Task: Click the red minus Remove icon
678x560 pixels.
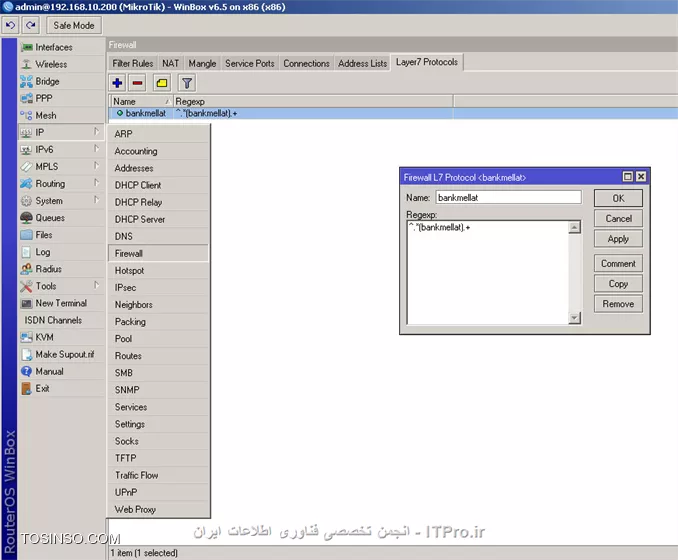Action: 138,83
